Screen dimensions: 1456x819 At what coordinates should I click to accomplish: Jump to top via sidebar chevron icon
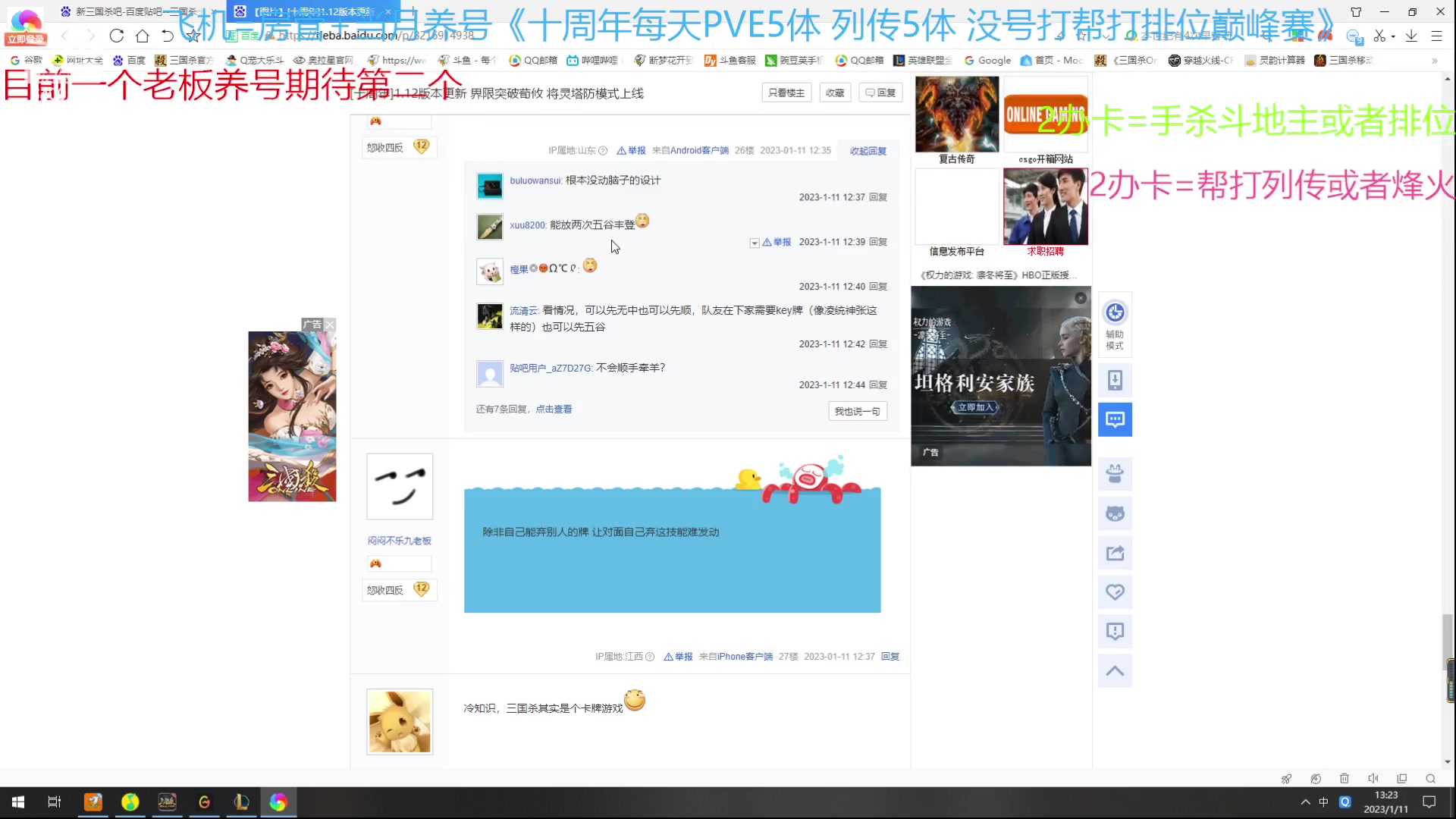point(1115,670)
